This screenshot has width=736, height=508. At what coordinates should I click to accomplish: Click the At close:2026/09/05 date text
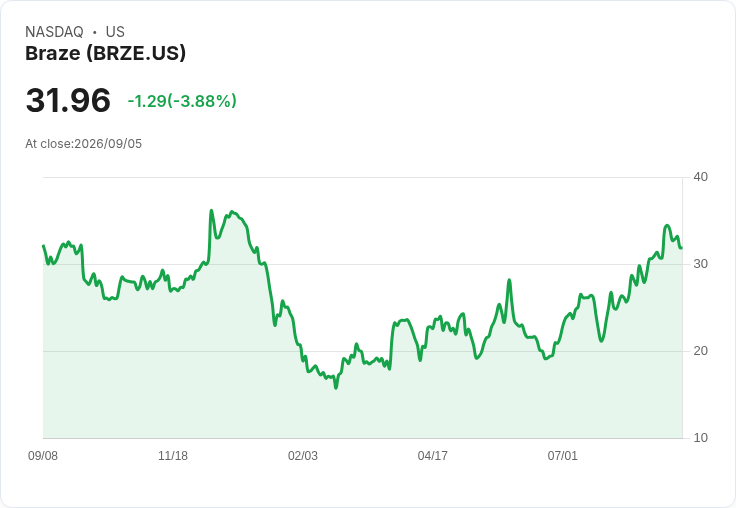click(x=84, y=144)
